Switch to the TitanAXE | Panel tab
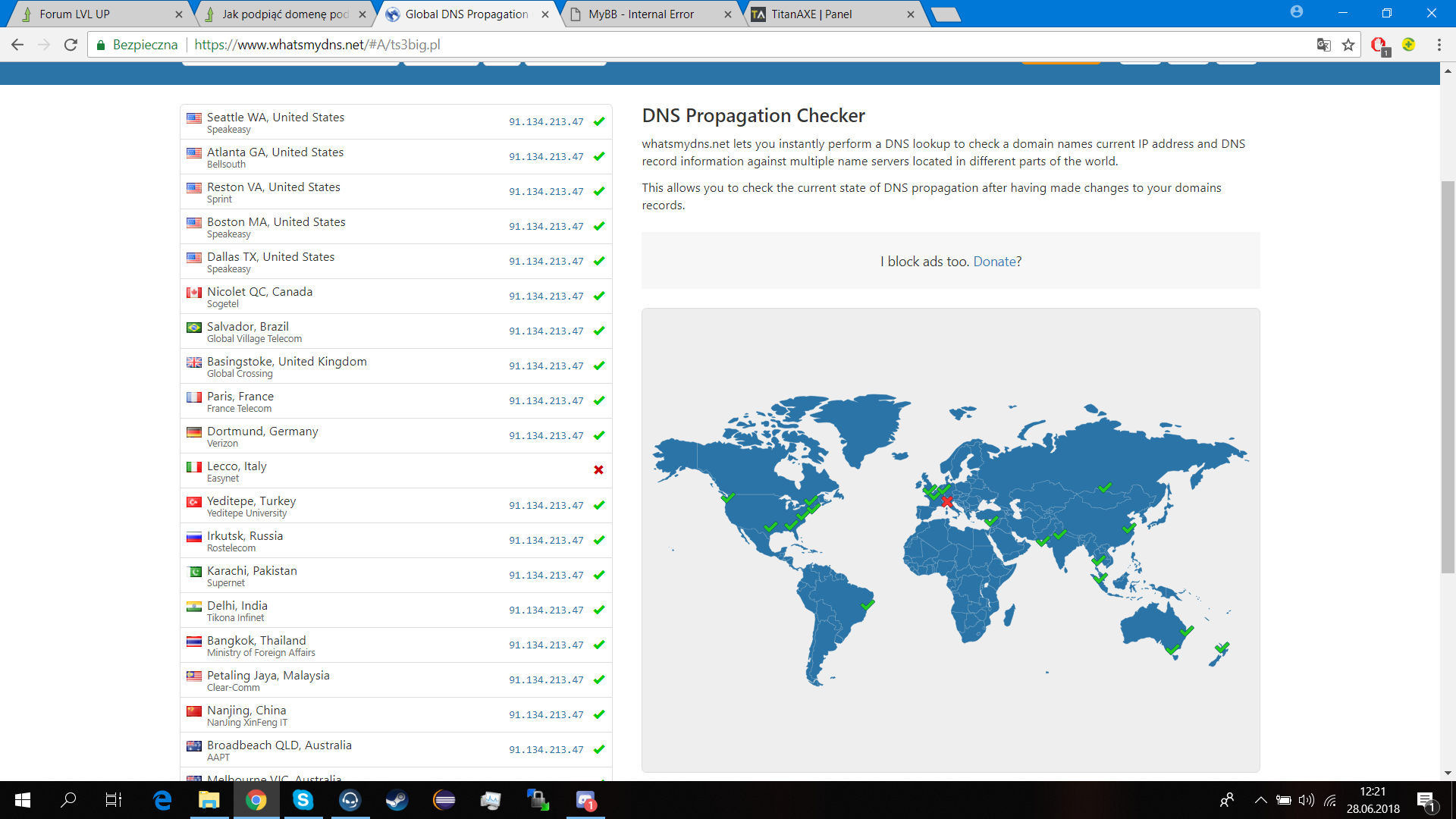Screen dimensions: 1456x819 tap(811, 14)
